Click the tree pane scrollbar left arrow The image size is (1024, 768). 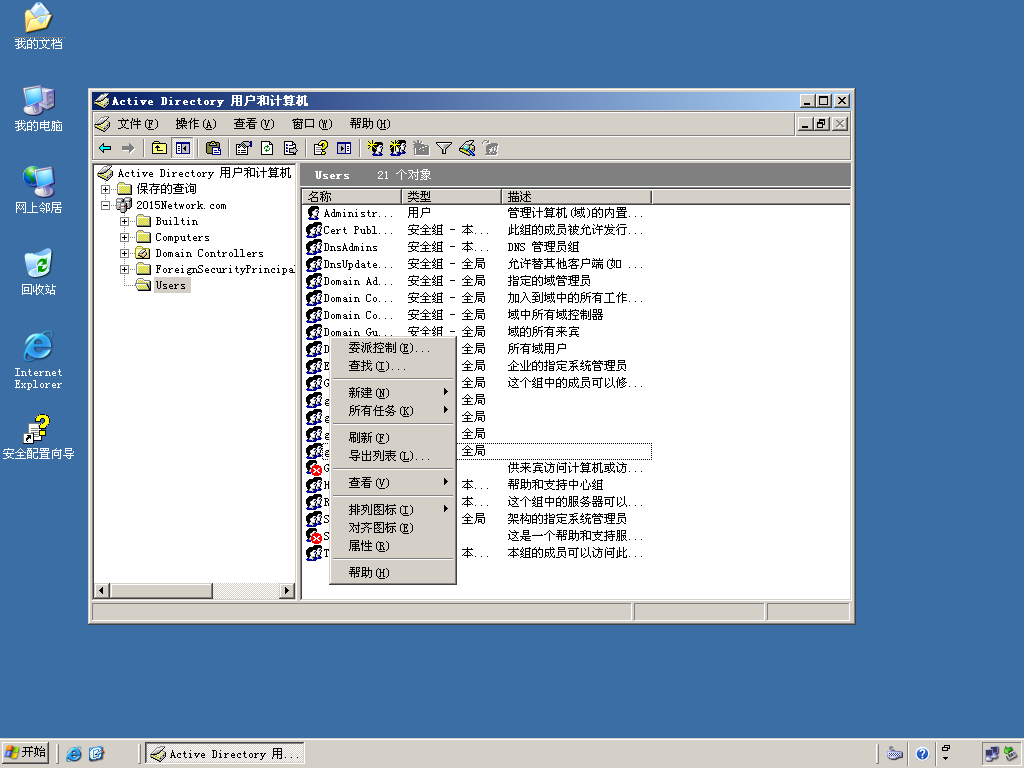(101, 590)
